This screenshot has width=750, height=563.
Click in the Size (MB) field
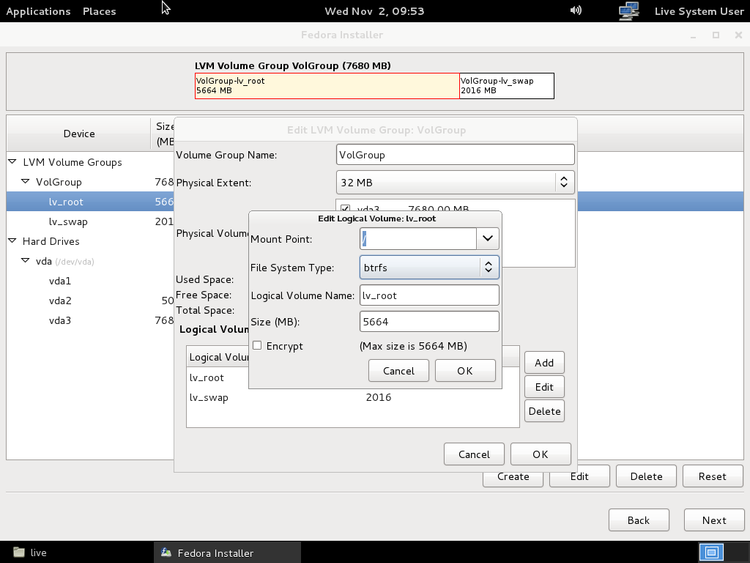point(429,322)
